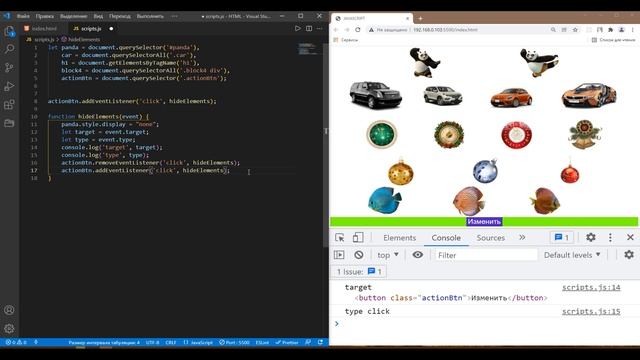
Task: Expand more DevTools tabs with the chevrons
Action: coord(522,237)
